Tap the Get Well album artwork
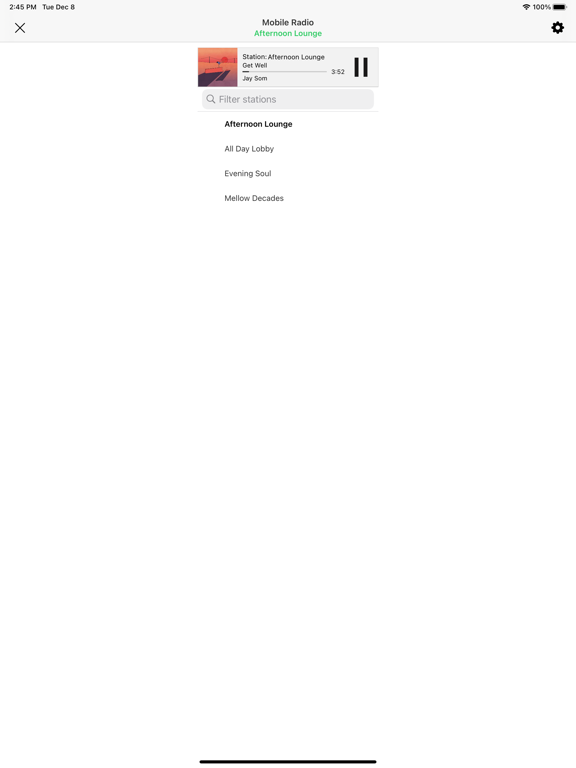The height and width of the screenshot is (768, 576). coord(217,67)
